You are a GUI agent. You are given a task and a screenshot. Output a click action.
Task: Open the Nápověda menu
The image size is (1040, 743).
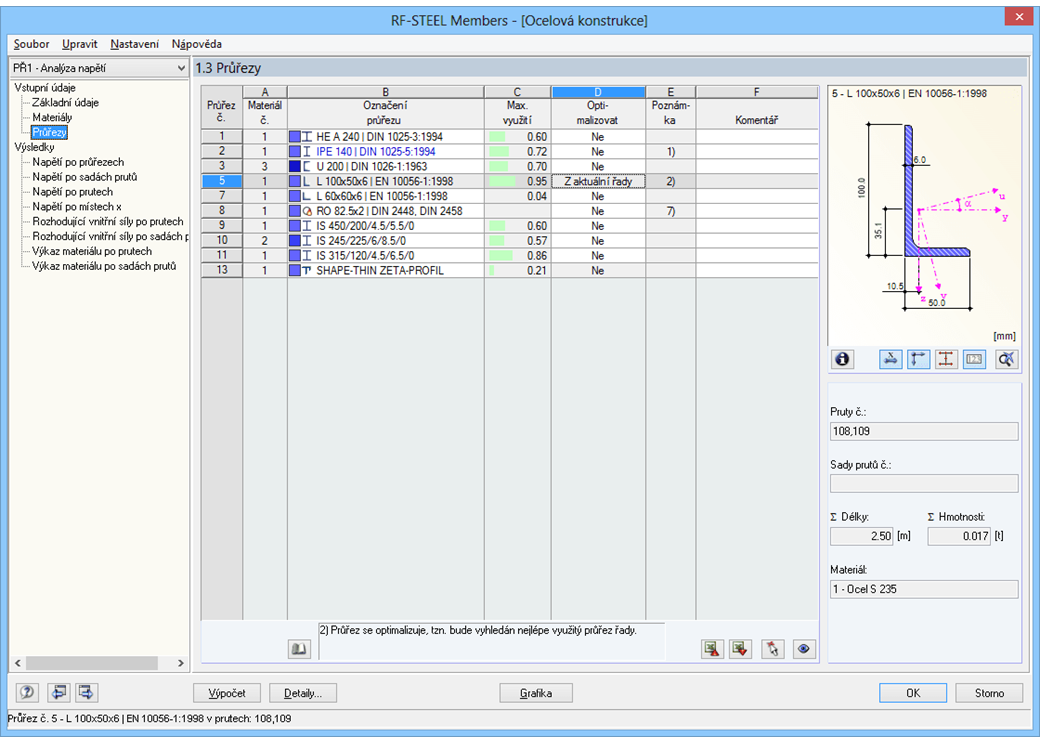click(197, 44)
